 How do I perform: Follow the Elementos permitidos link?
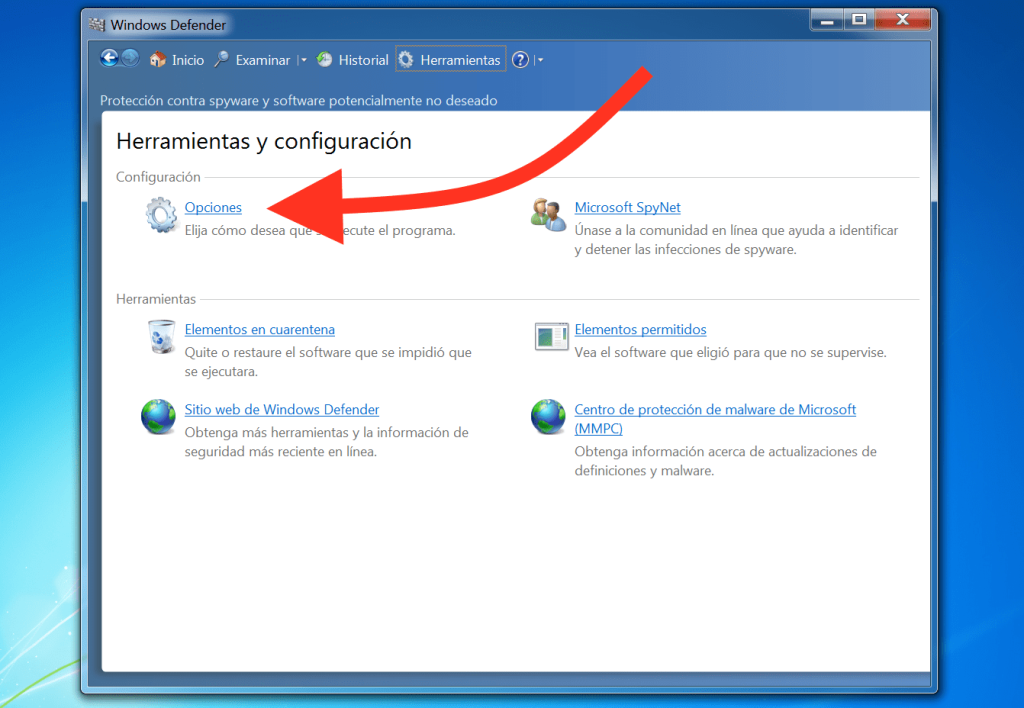click(x=640, y=329)
